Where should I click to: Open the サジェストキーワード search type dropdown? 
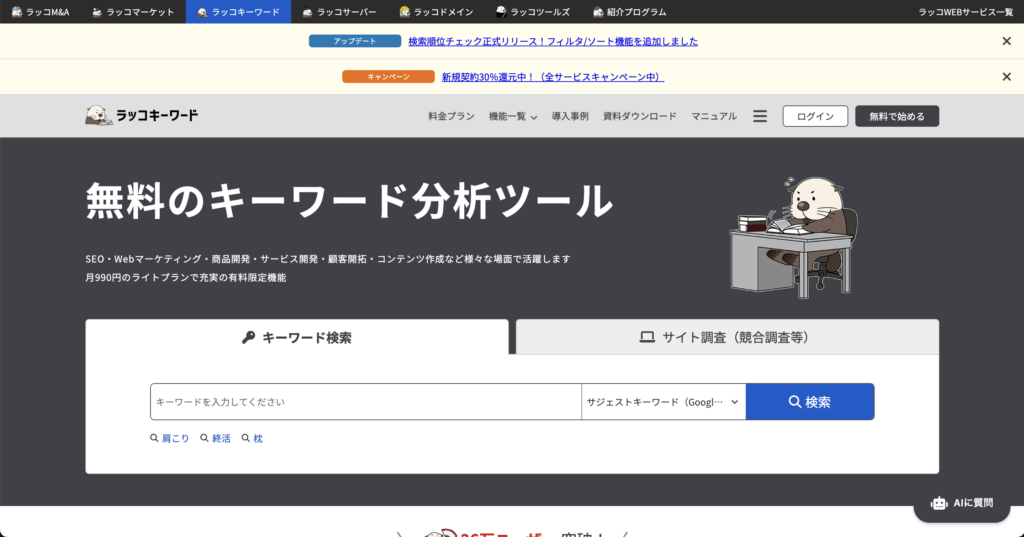(664, 402)
